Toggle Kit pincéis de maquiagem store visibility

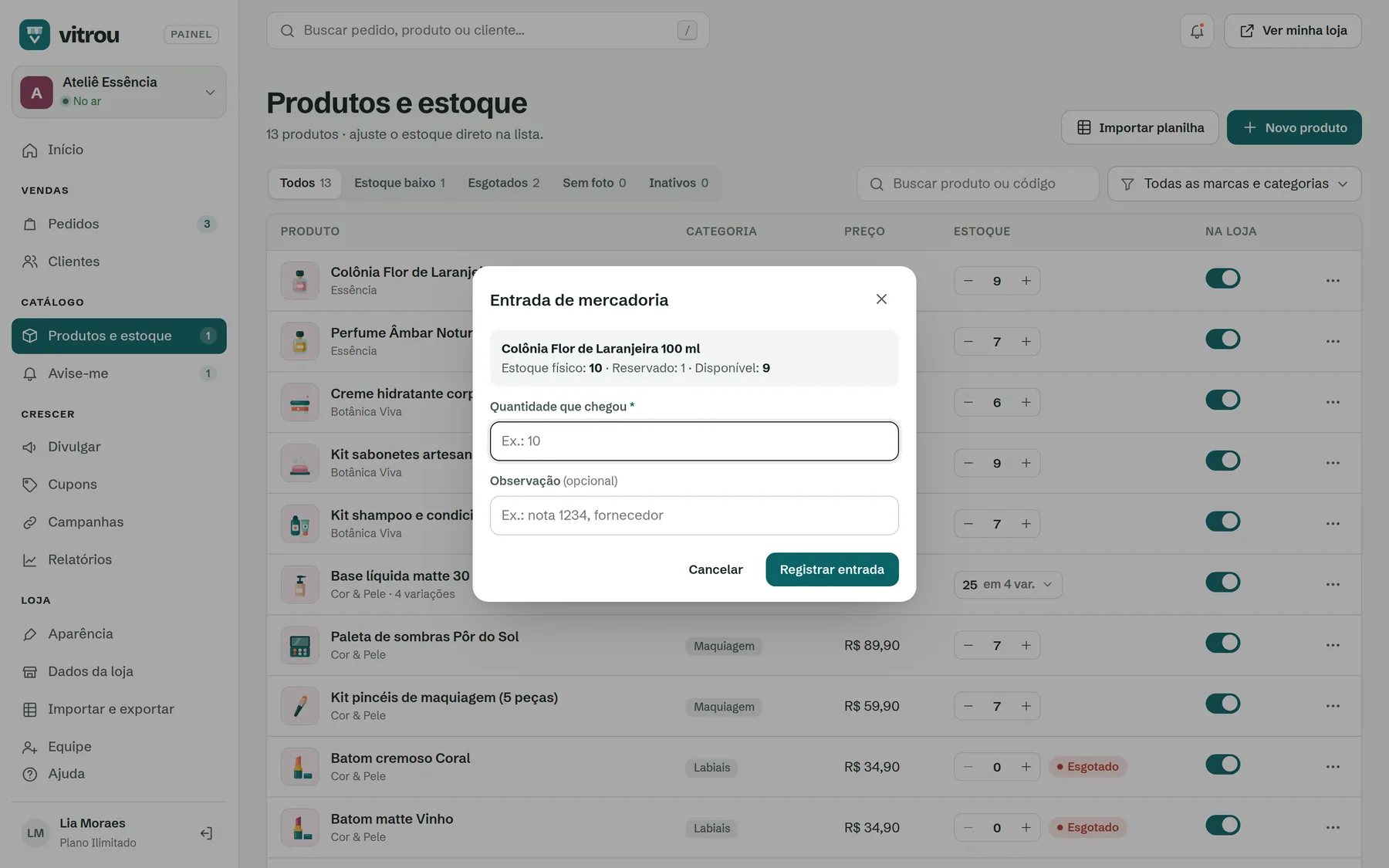tap(1222, 704)
